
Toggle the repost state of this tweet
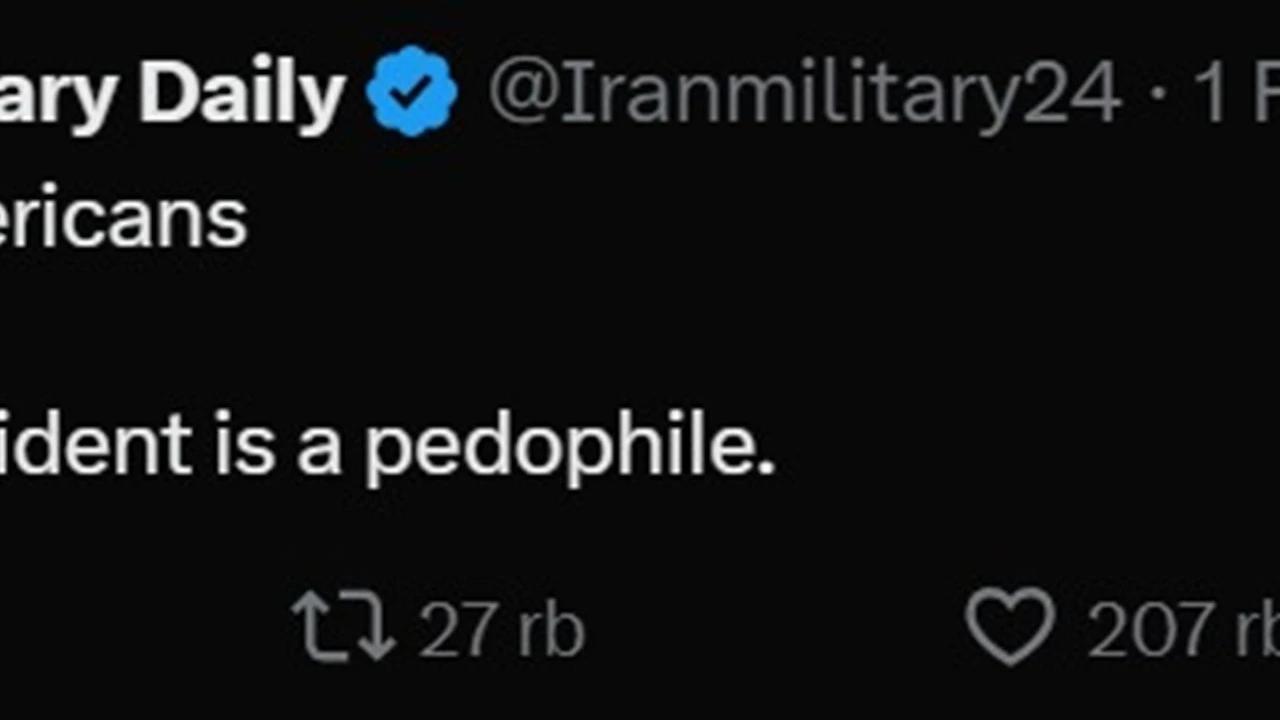coord(344,628)
